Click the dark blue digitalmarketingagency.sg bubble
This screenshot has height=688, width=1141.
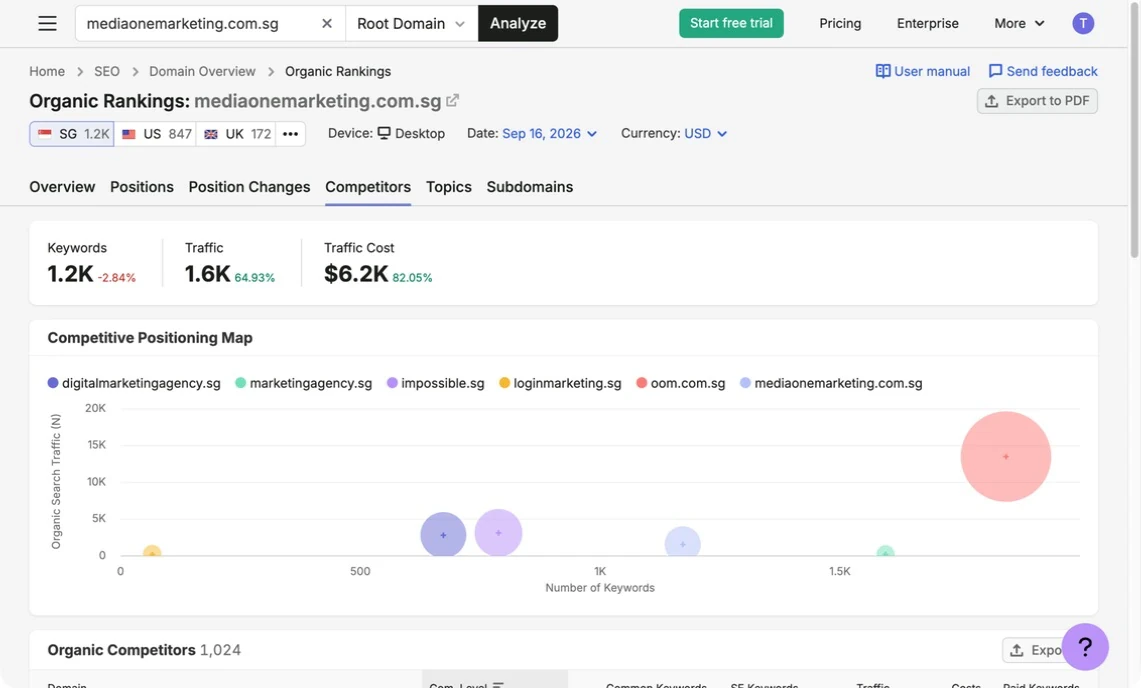click(443, 535)
